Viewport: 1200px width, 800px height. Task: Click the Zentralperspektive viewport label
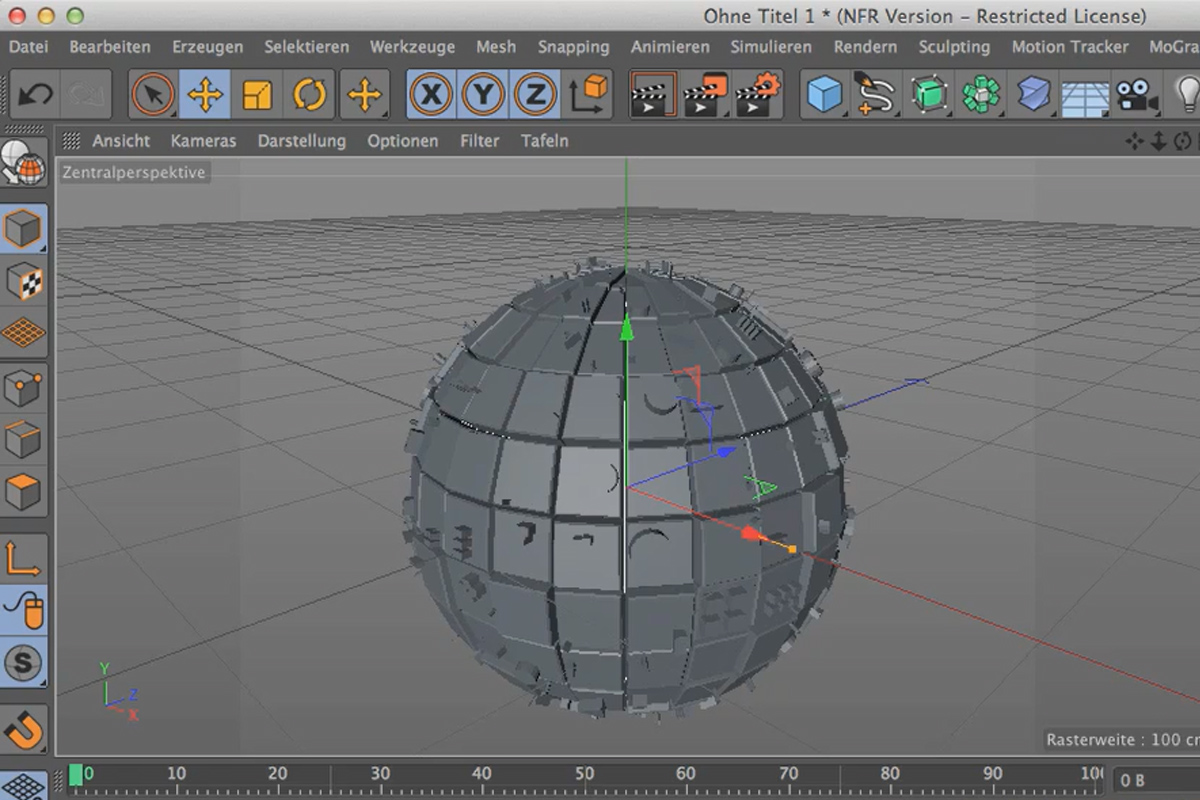(x=134, y=173)
